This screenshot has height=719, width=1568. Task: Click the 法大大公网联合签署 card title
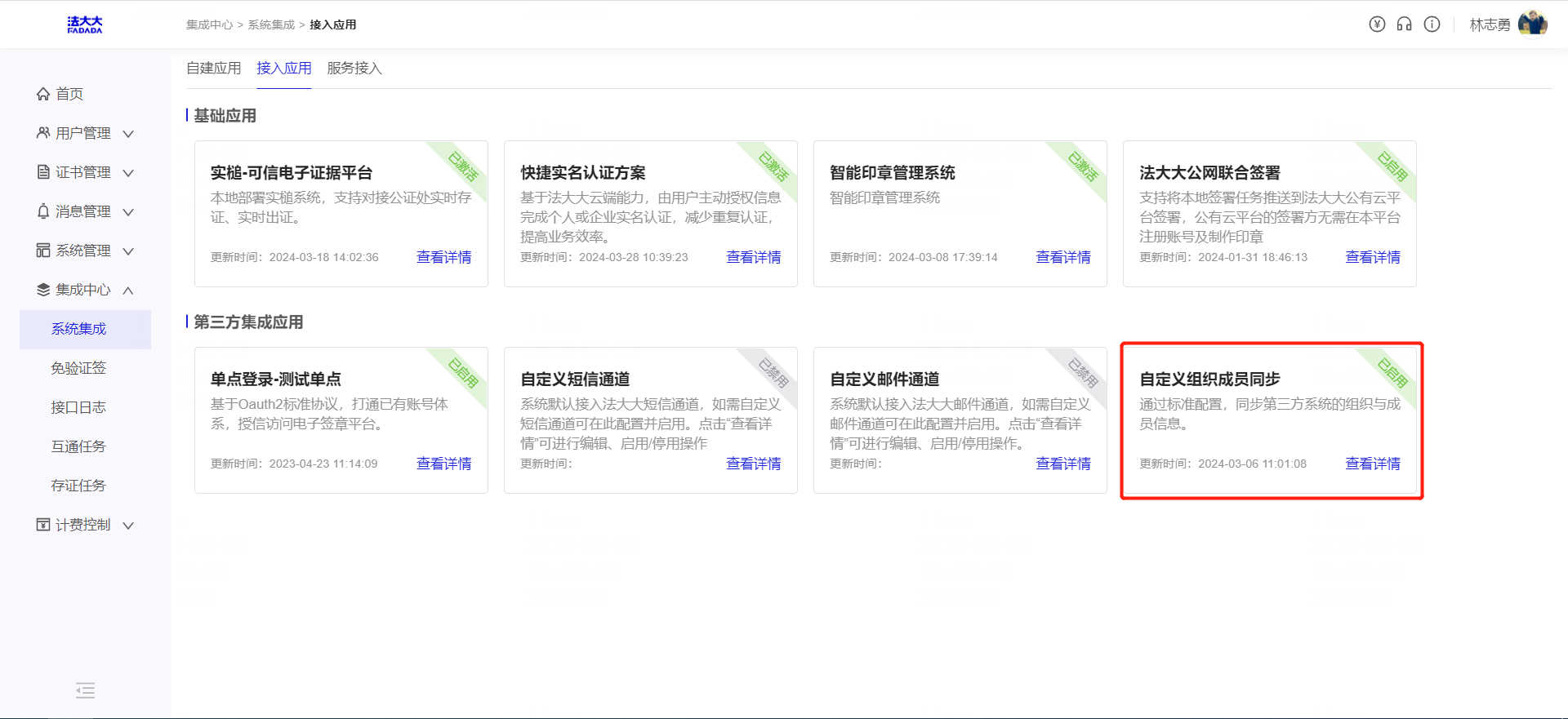click(1210, 173)
